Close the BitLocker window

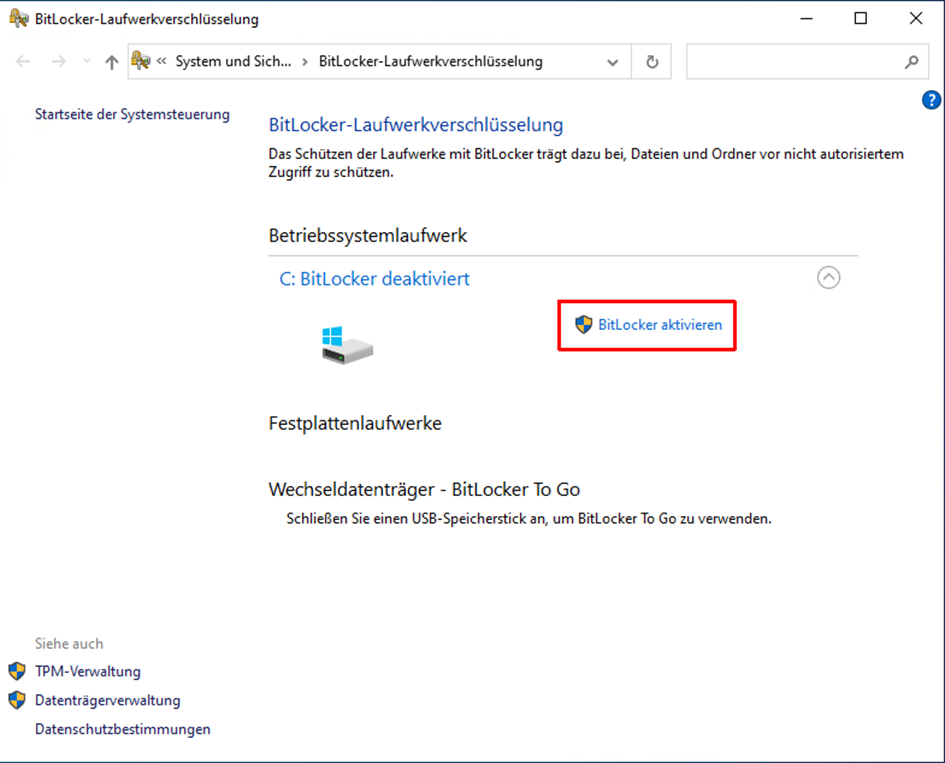916,19
